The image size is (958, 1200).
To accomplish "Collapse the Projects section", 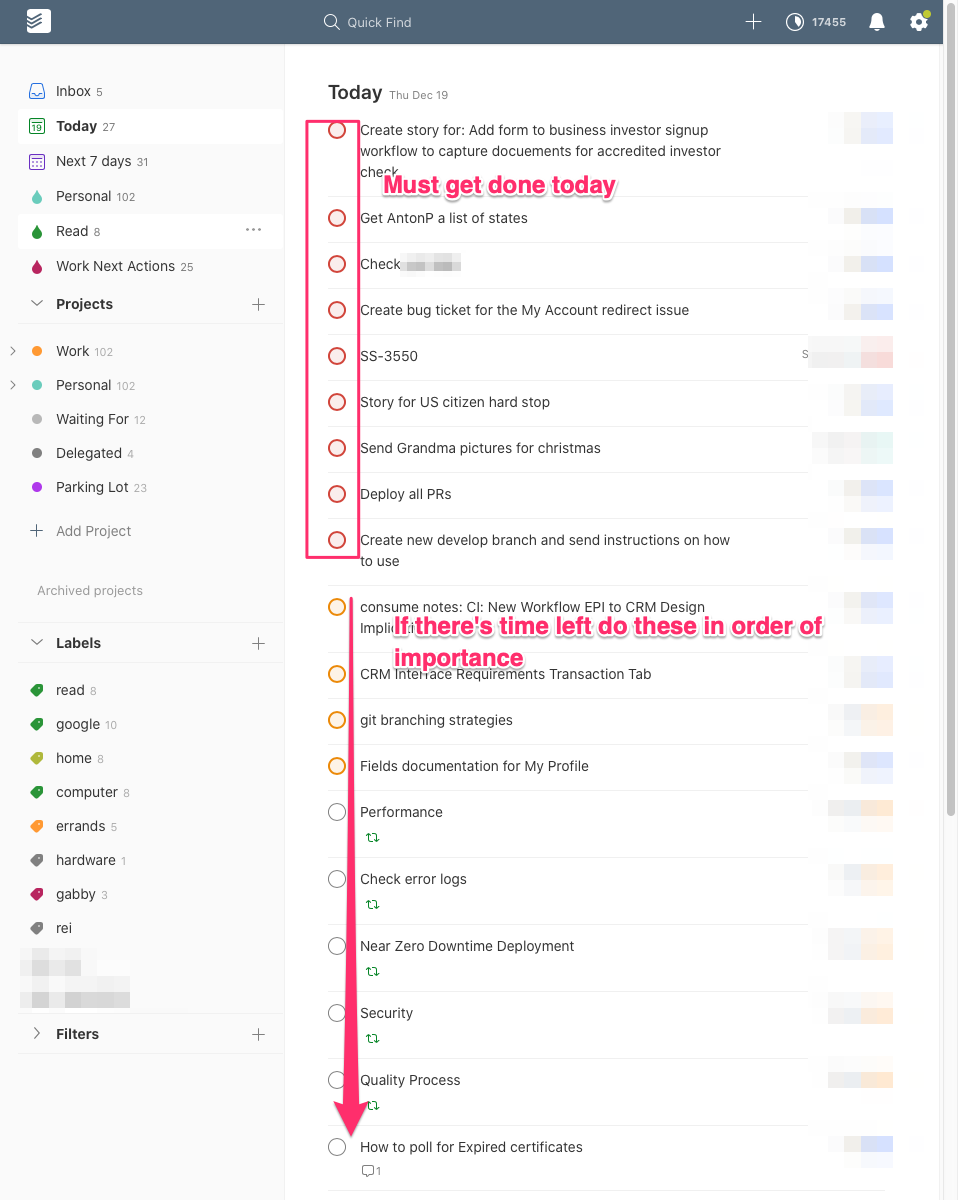I will 38,304.
